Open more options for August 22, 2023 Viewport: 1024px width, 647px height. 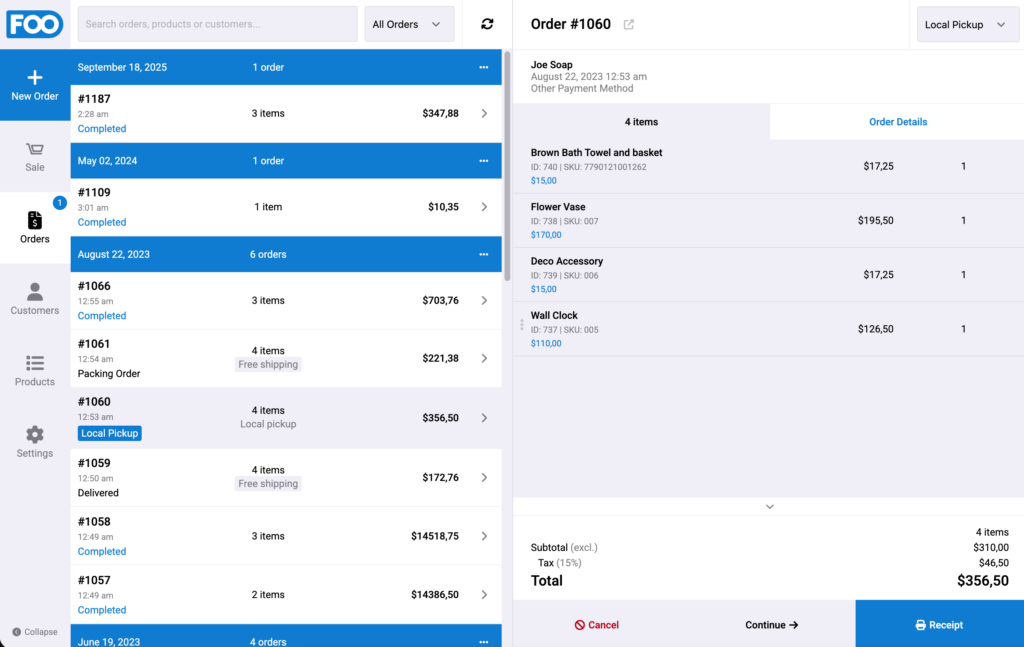483,254
